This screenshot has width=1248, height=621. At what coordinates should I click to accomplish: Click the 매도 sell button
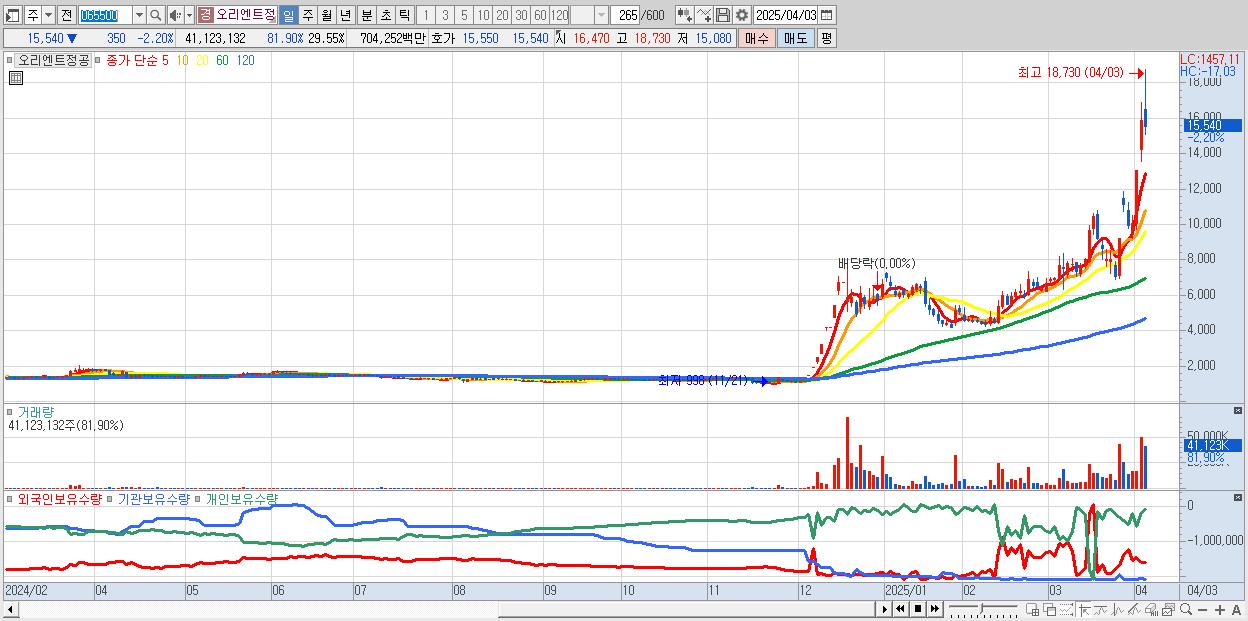(x=795, y=38)
